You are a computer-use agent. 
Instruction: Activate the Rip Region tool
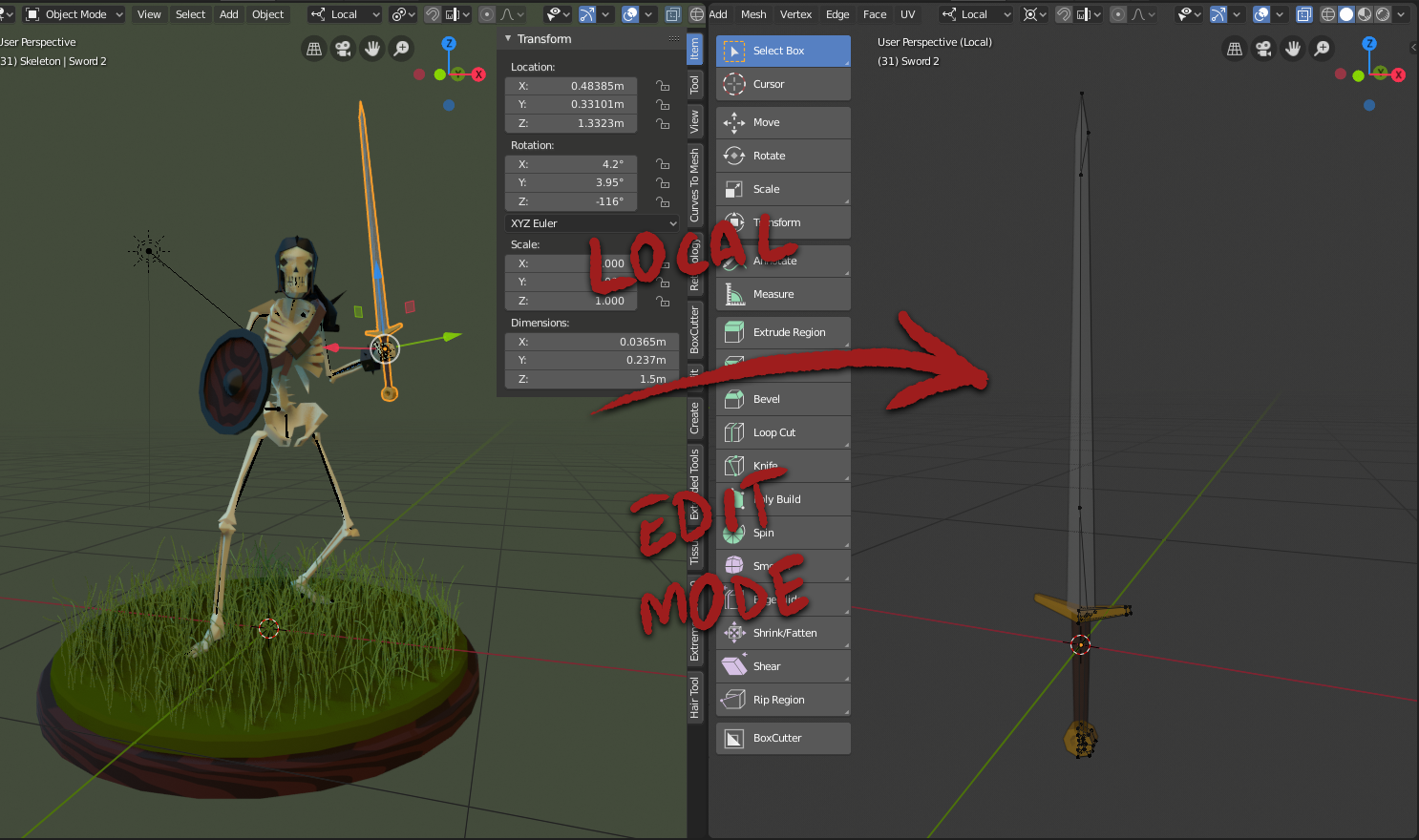pyautogui.click(x=783, y=700)
